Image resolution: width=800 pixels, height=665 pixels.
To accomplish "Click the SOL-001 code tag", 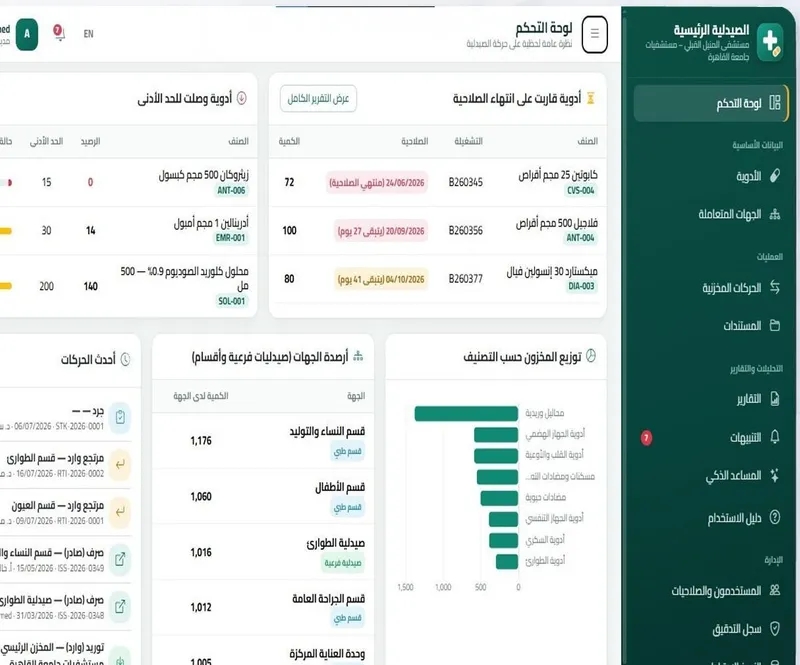I will pos(232,301).
